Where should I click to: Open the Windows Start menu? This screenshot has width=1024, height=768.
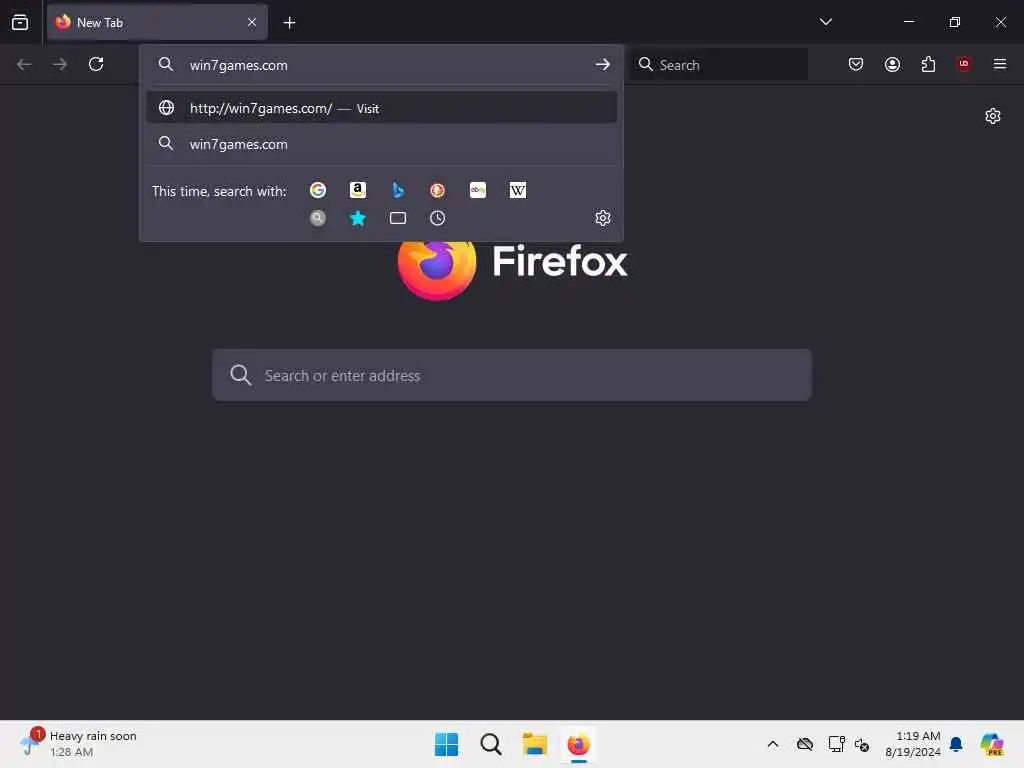pyautogui.click(x=447, y=744)
